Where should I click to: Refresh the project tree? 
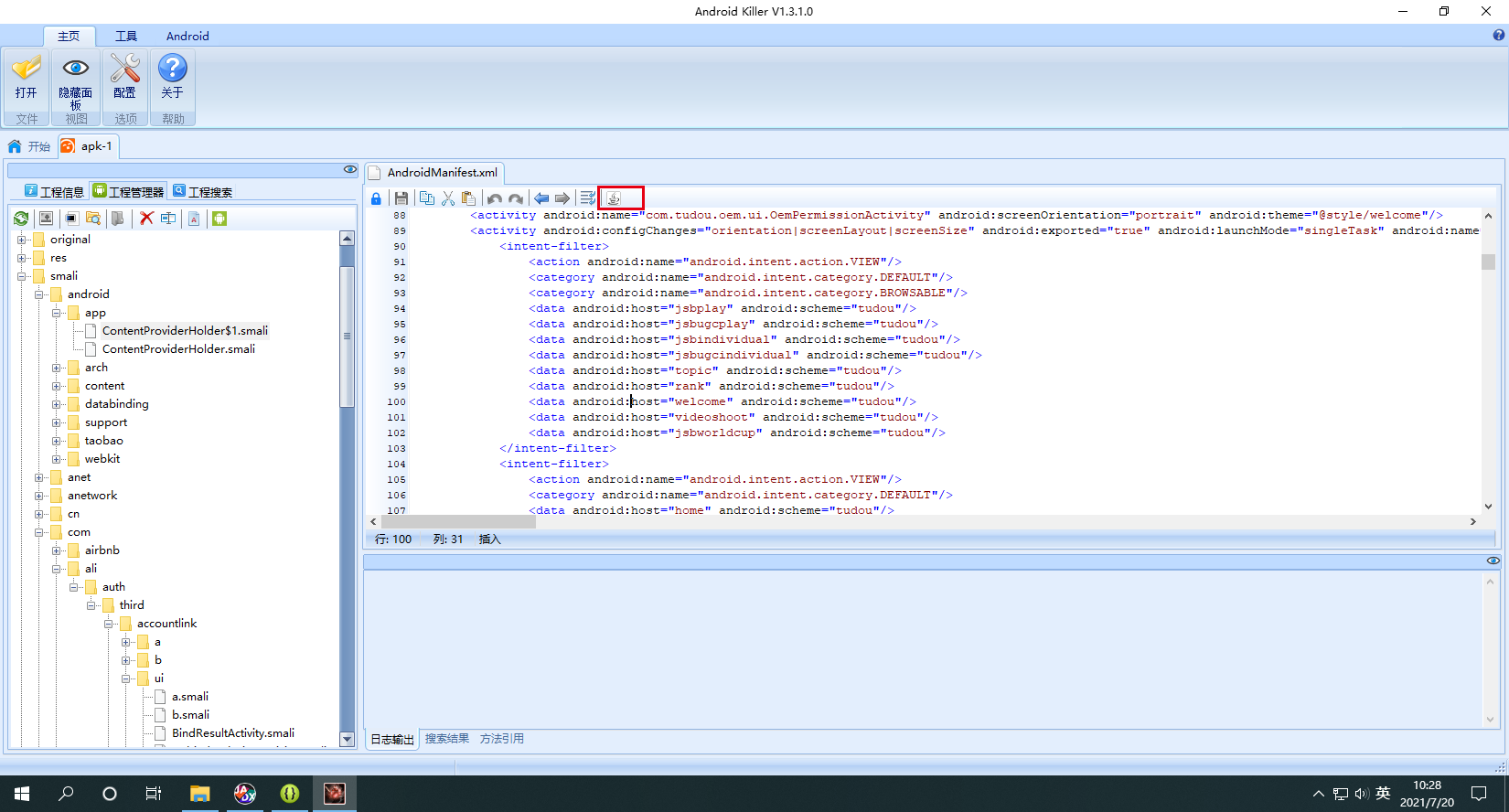pyautogui.click(x=21, y=219)
